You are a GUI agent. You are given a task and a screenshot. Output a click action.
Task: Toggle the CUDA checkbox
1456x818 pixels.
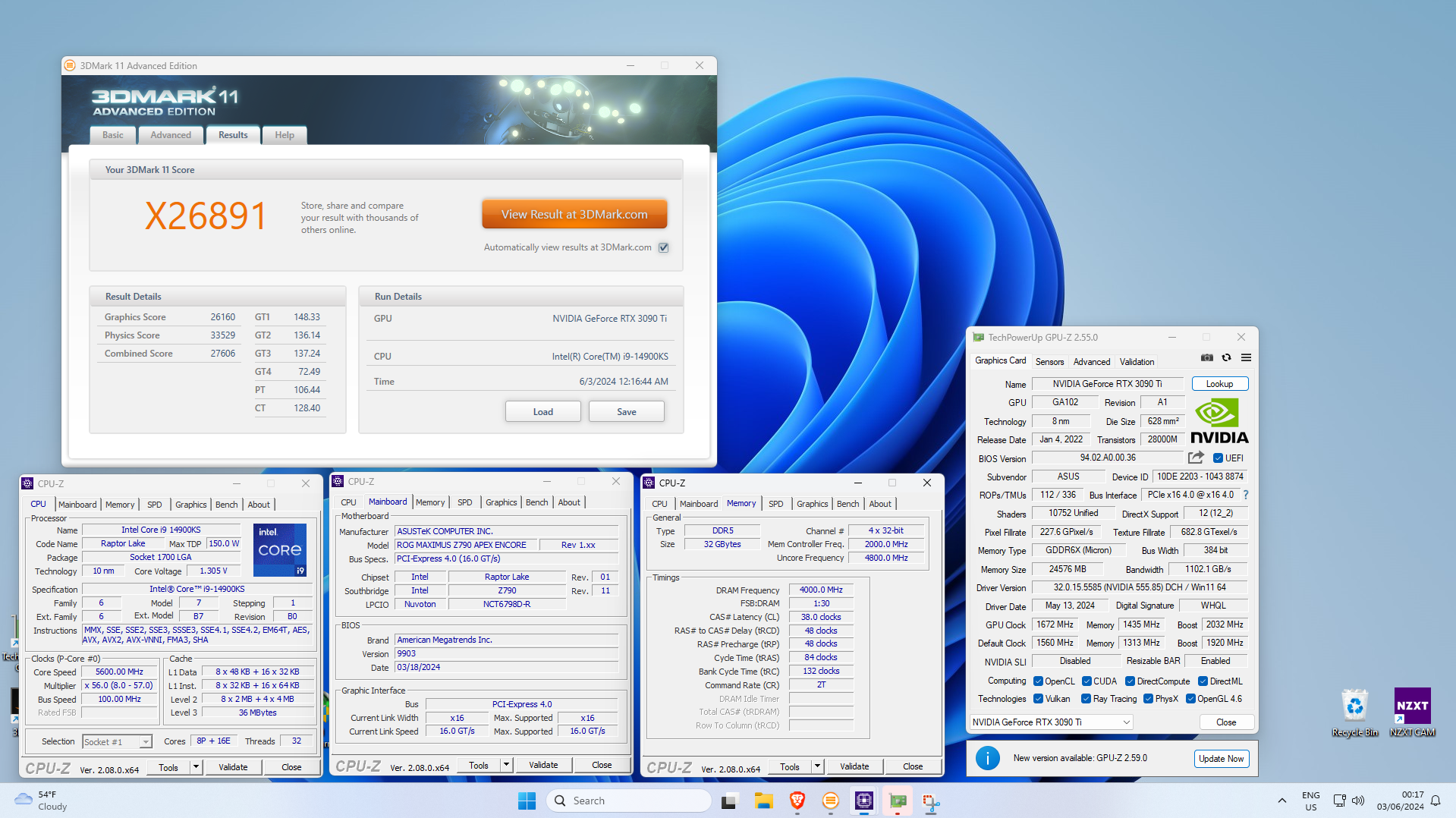pyautogui.click(x=1087, y=681)
